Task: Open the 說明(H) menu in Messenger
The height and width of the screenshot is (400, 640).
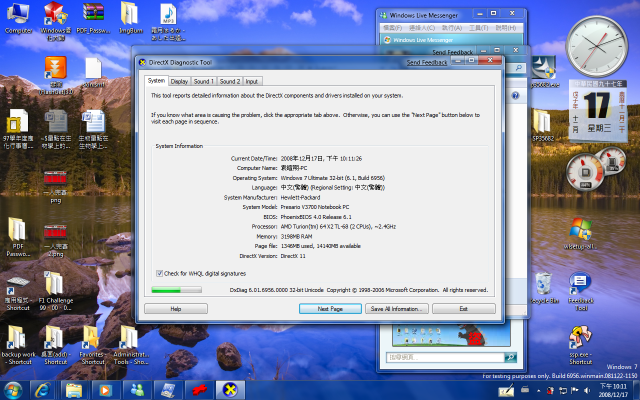Action: (506, 28)
